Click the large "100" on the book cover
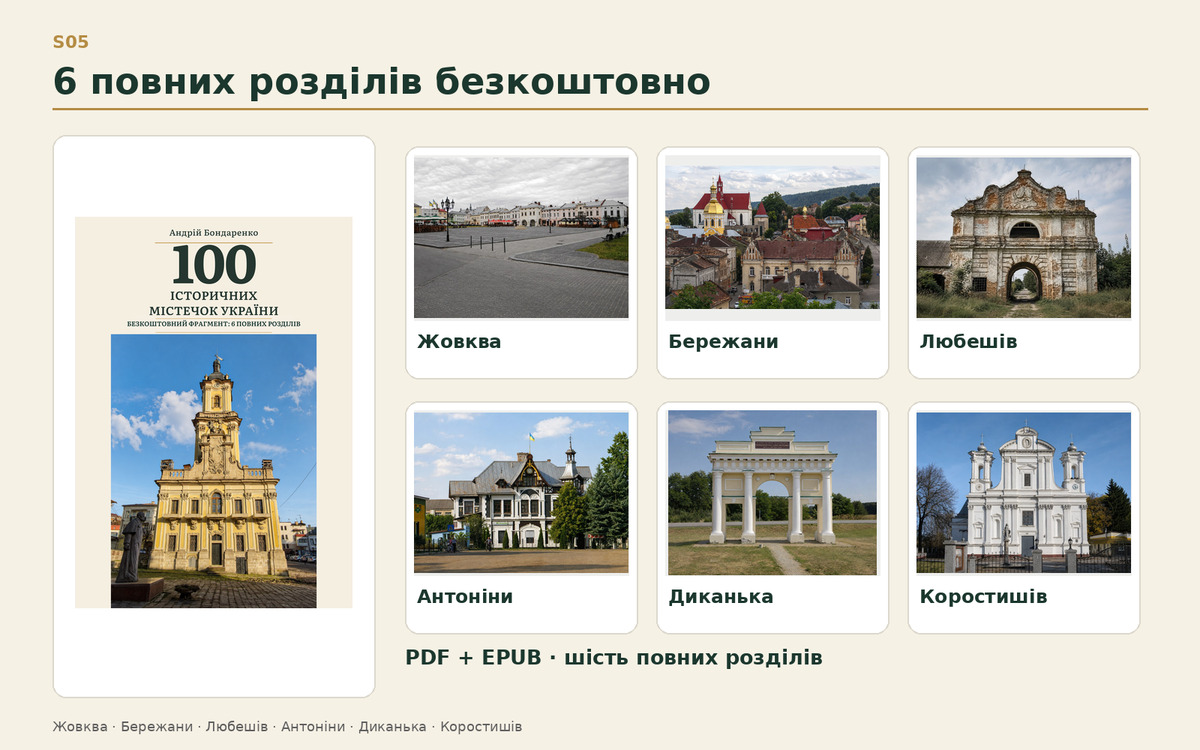 coord(214,265)
